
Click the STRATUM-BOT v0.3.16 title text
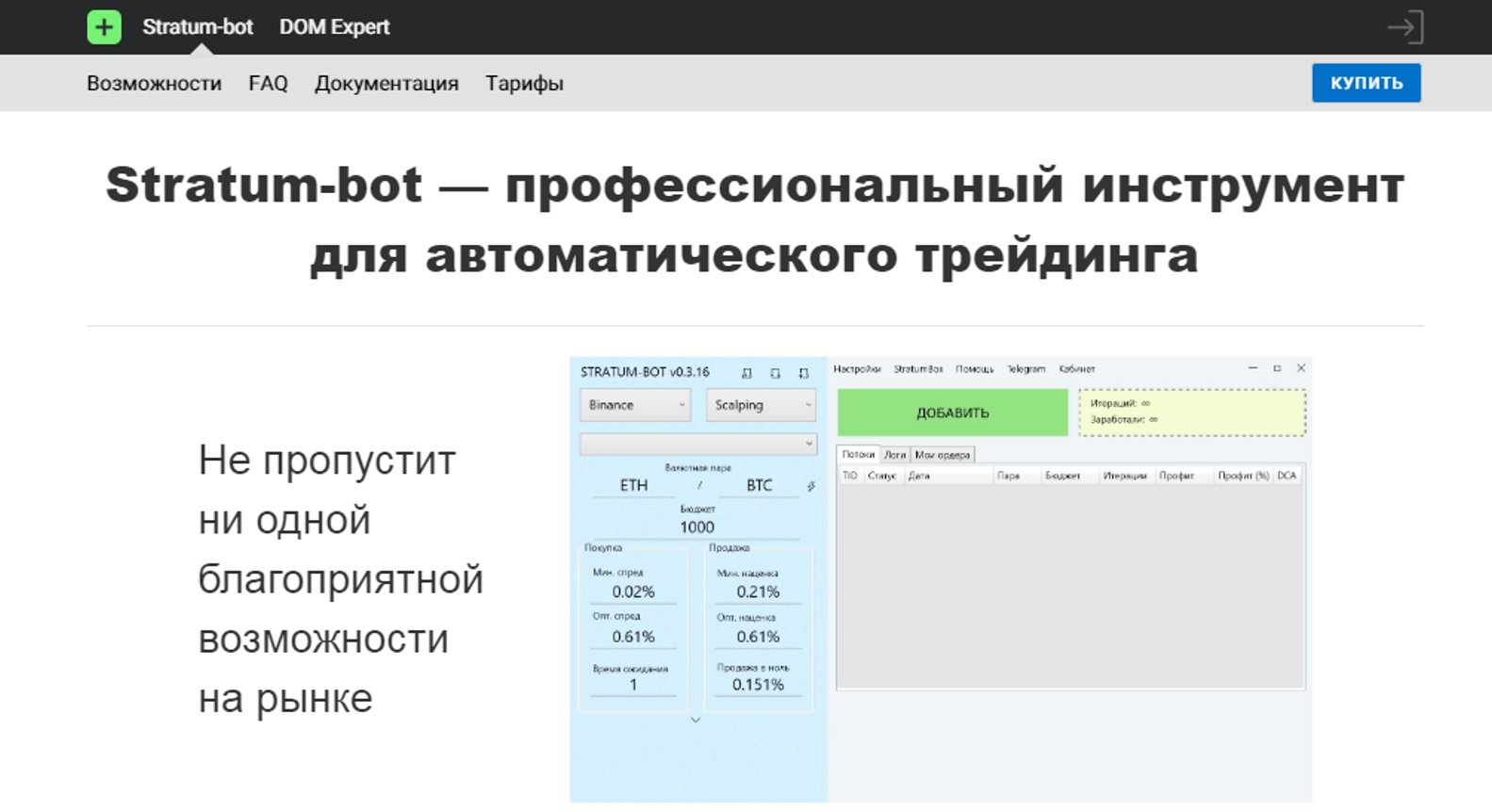pos(645,372)
